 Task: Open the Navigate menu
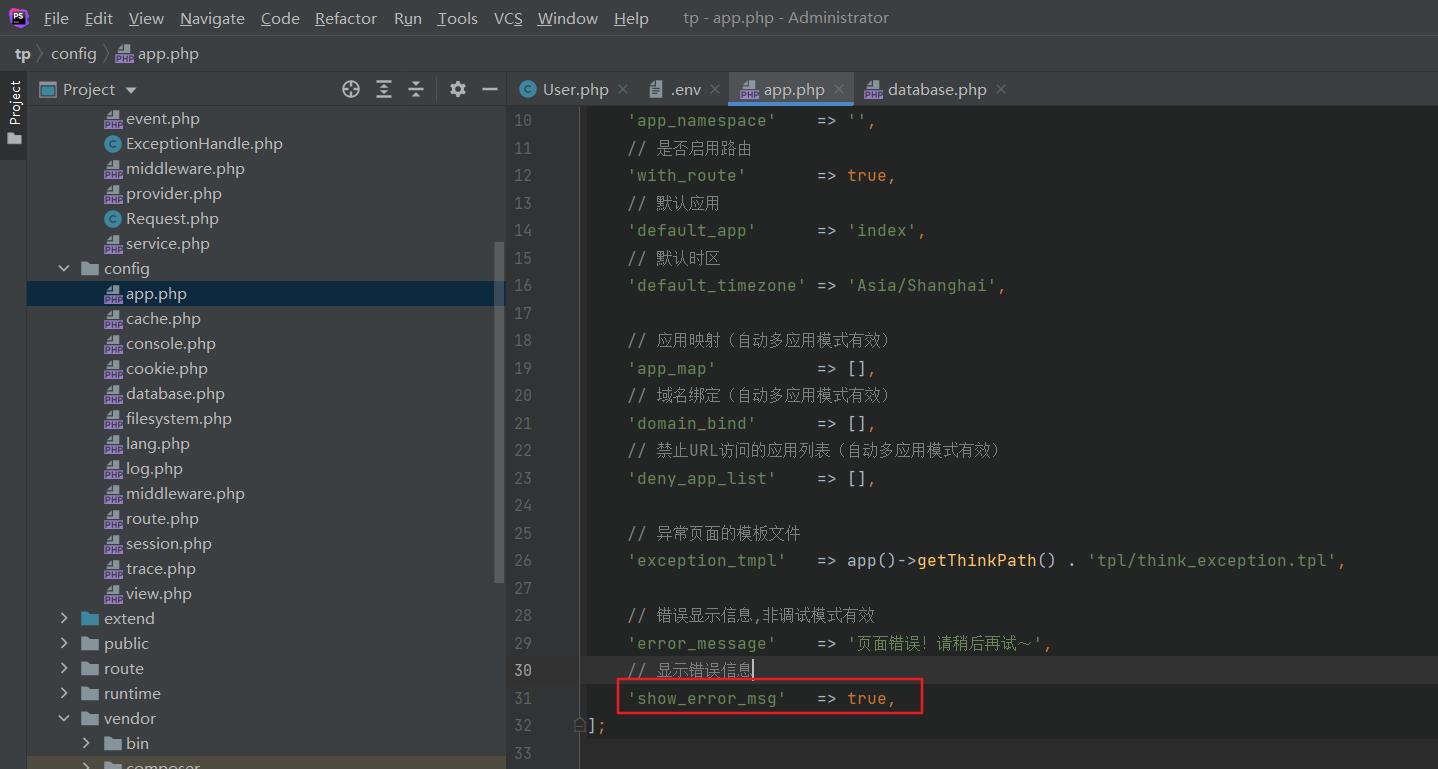pyautogui.click(x=212, y=18)
